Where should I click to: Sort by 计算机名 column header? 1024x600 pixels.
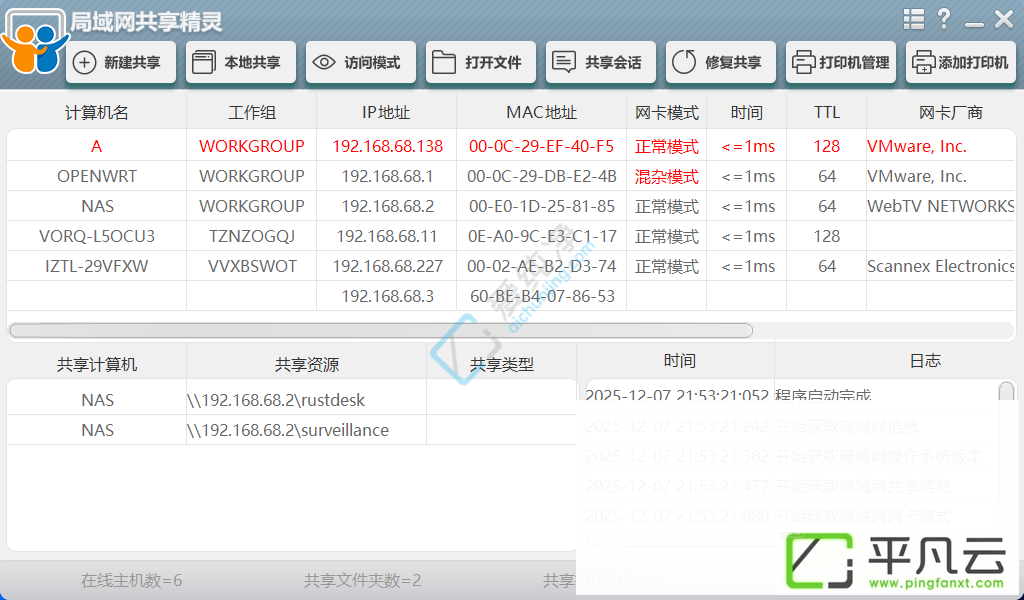coord(97,112)
